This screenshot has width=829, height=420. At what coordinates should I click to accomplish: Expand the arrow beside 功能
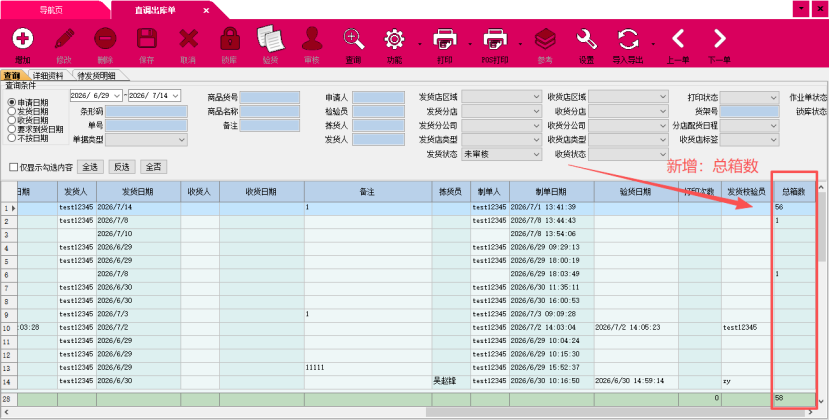pyautogui.click(x=420, y=44)
